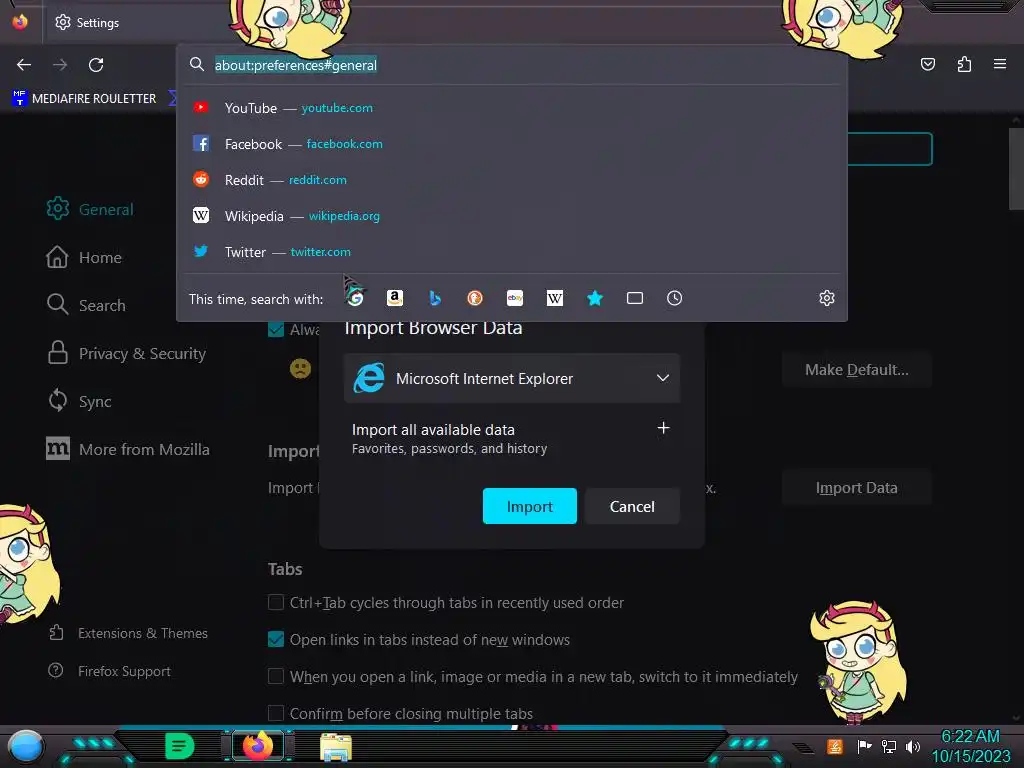Cancel the Import Browser Data dialog
The height and width of the screenshot is (768, 1024).
coord(632,506)
